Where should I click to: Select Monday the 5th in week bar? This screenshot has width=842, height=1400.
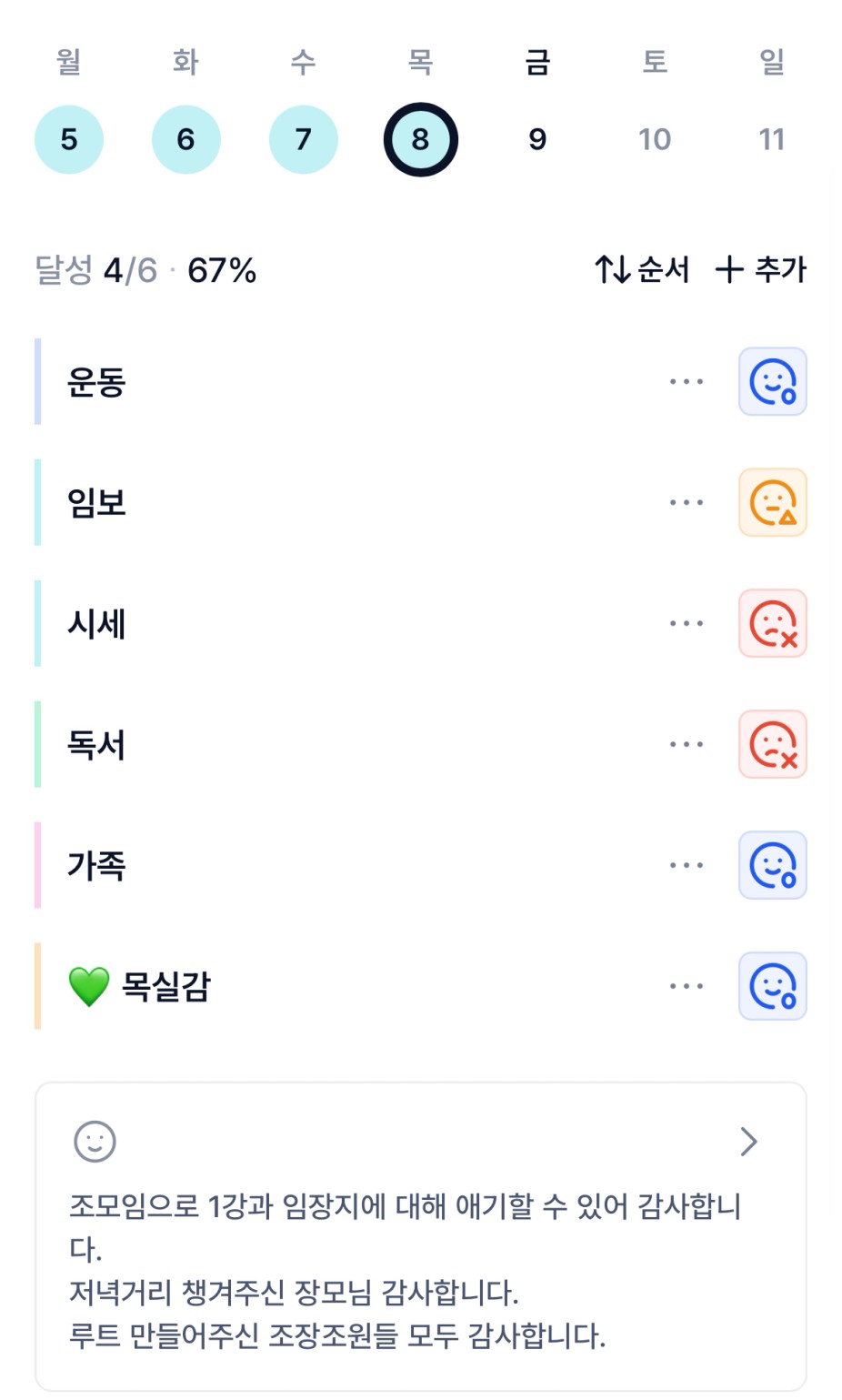pyautogui.click(x=69, y=139)
